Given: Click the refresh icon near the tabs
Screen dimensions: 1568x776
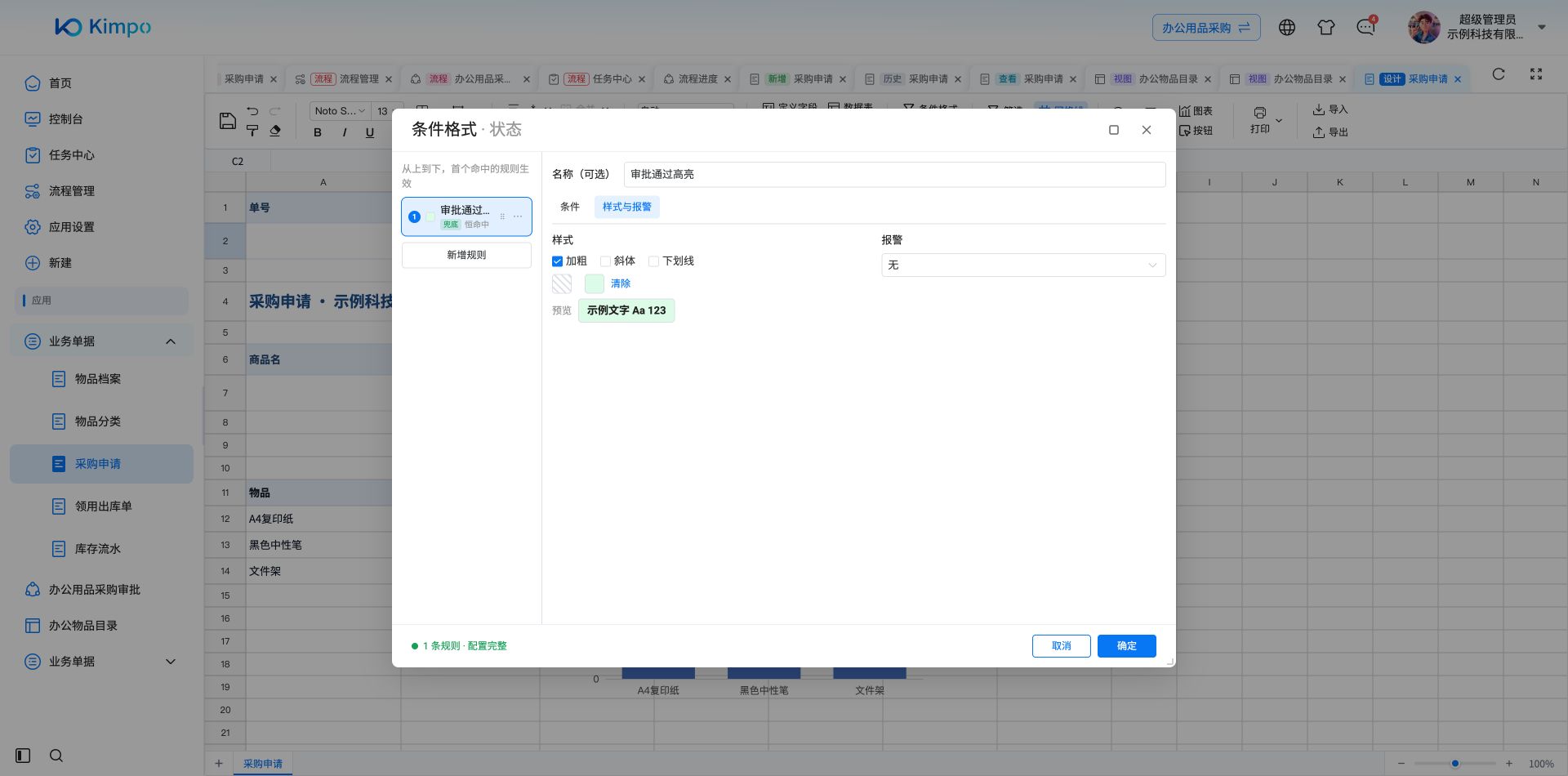Looking at the screenshot, I should [x=1499, y=74].
